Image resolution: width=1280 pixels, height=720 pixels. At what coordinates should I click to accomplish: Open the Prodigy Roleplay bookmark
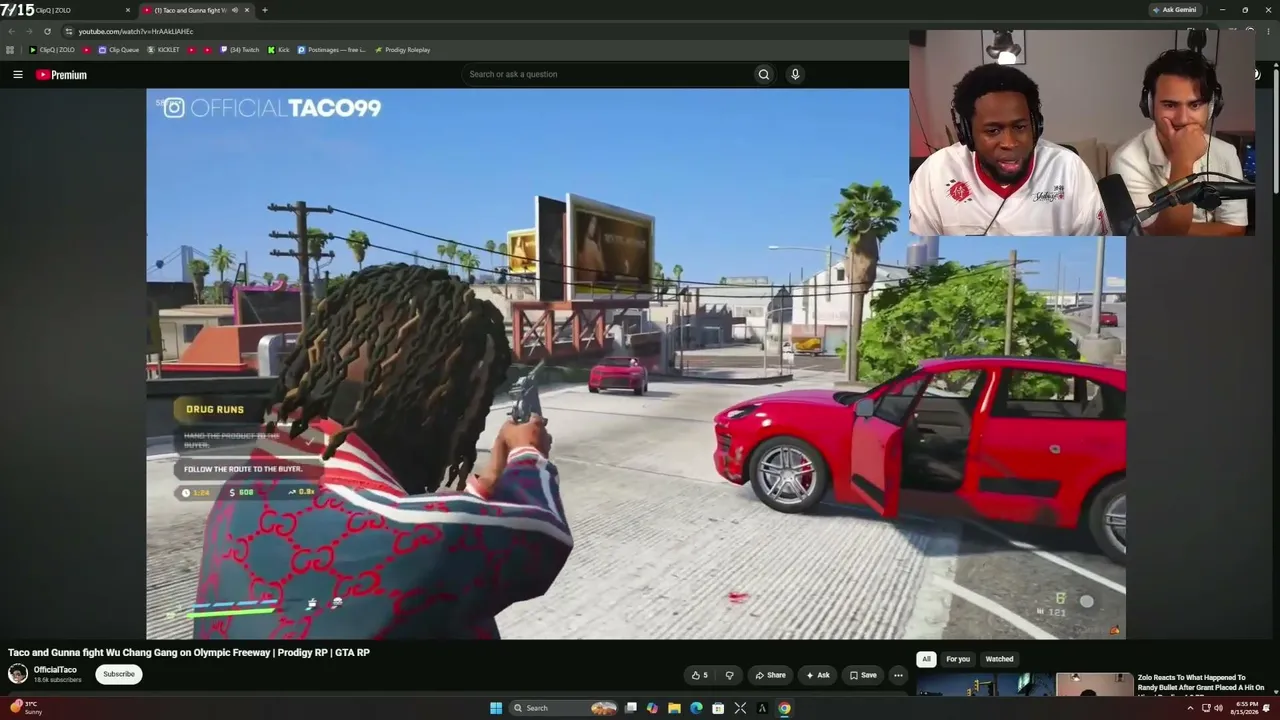click(402, 50)
